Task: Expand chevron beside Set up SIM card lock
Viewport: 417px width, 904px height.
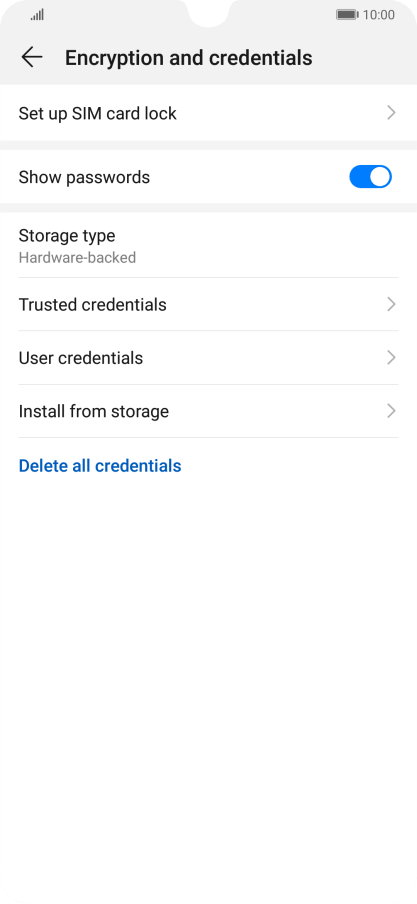Action: pos(391,113)
